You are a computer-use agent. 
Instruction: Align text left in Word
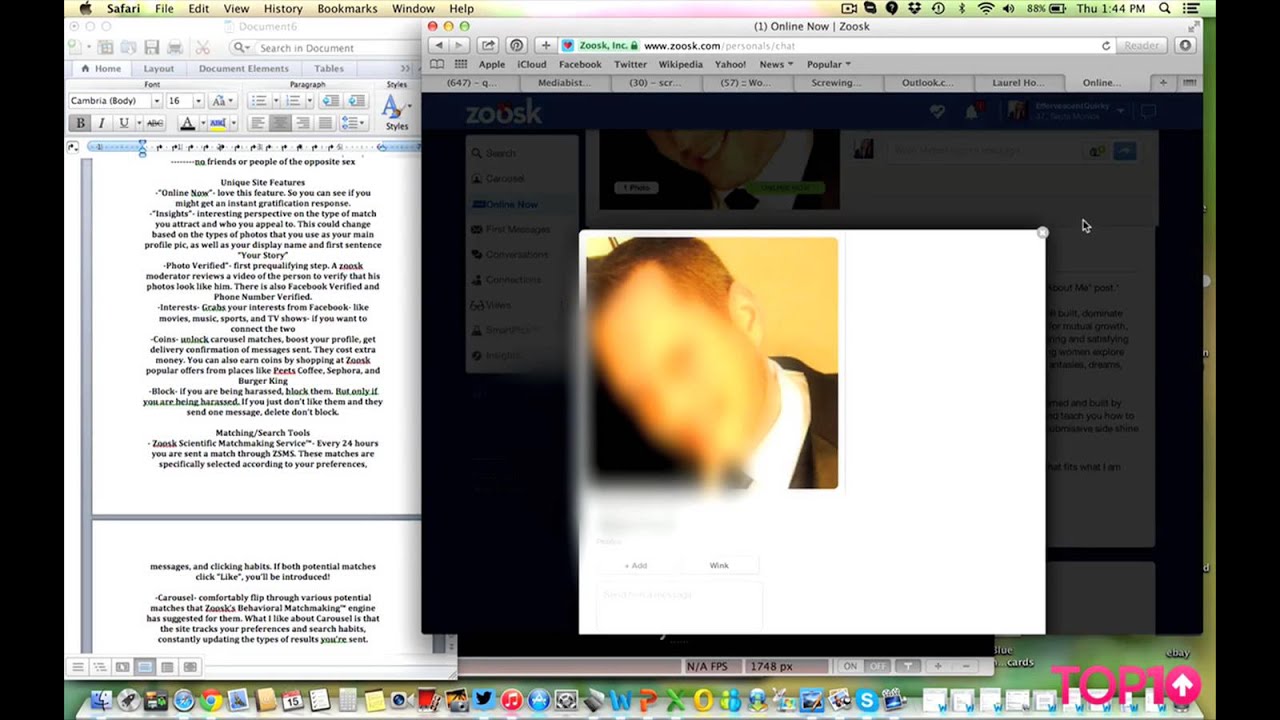click(x=257, y=123)
